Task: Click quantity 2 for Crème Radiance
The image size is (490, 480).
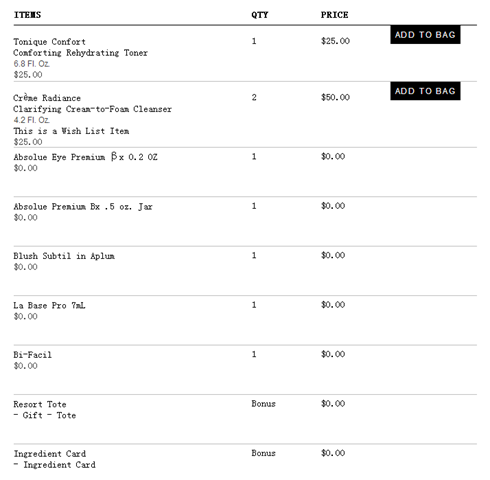Action: click(254, 97)
